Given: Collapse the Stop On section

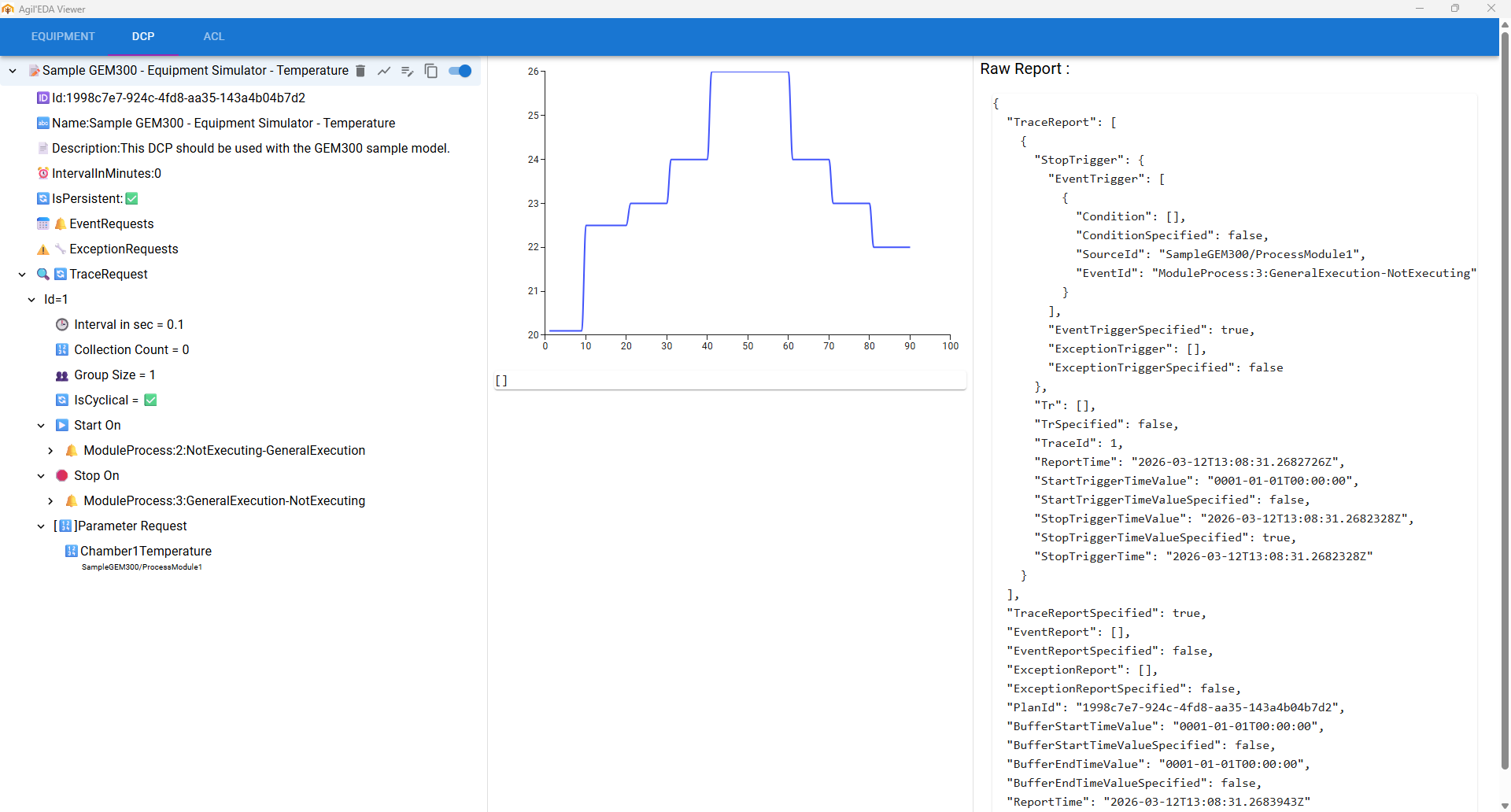Looking at the screenshot, I should (40, 475).
